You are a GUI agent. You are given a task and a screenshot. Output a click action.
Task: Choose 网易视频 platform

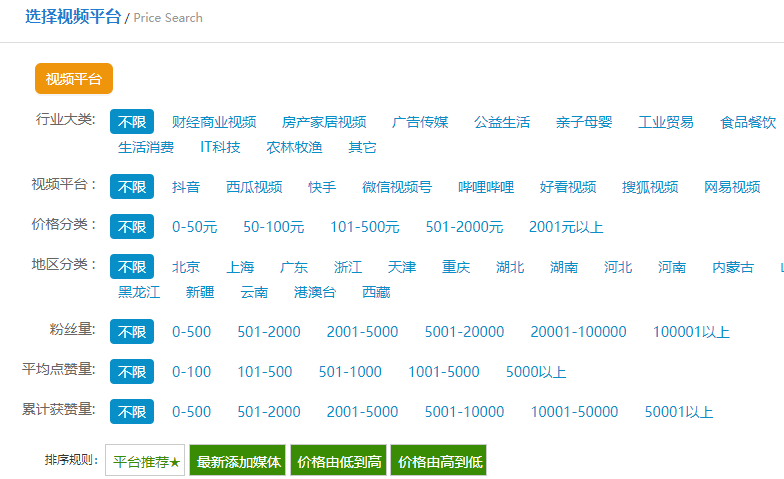[732, 187]
